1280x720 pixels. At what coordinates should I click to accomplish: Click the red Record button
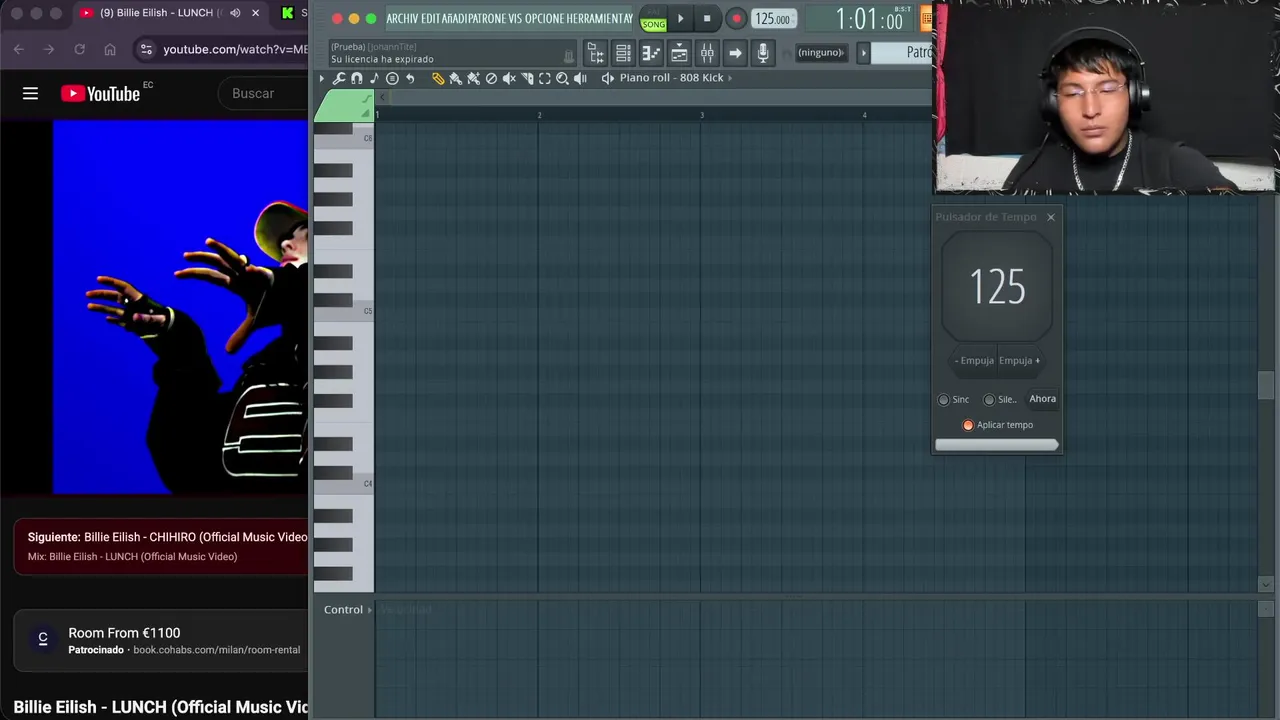[736, 18]
